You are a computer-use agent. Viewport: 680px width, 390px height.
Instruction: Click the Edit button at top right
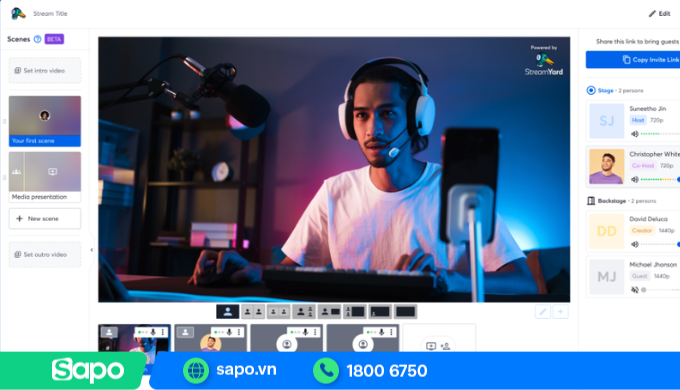[660, 14]
